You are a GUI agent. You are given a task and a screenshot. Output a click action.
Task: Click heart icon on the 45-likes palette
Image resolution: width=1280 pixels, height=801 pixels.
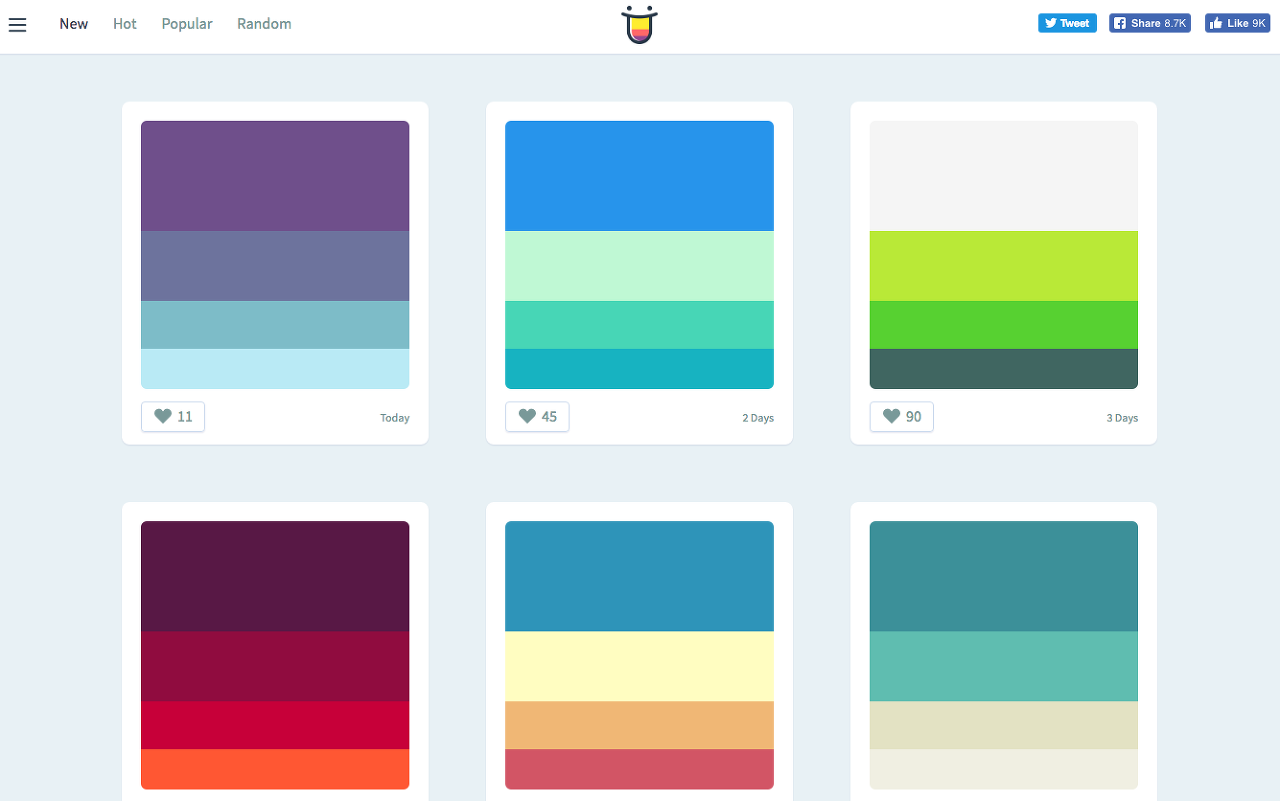527,417
